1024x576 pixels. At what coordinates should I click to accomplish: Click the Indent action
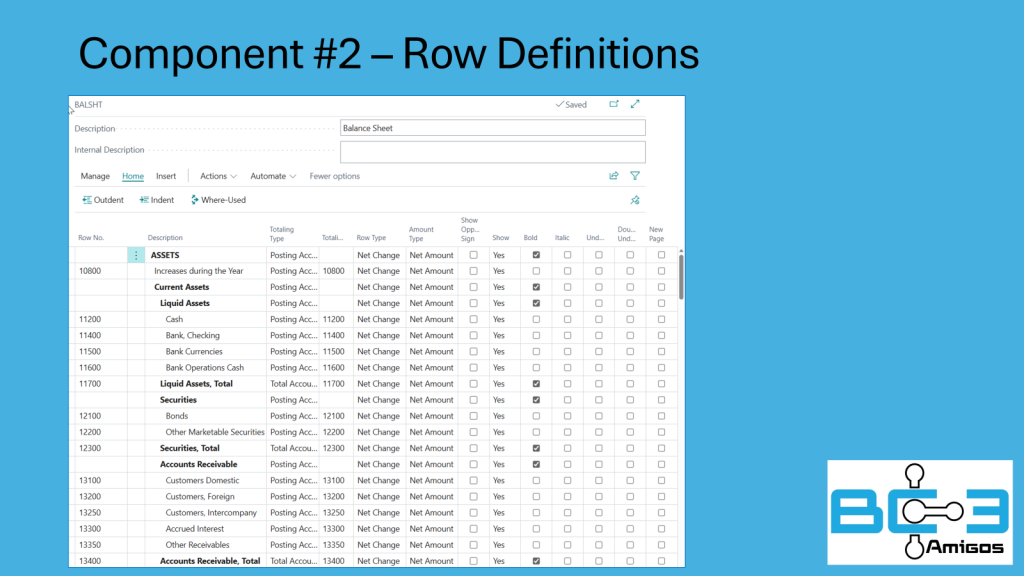(x=157, y=200)
